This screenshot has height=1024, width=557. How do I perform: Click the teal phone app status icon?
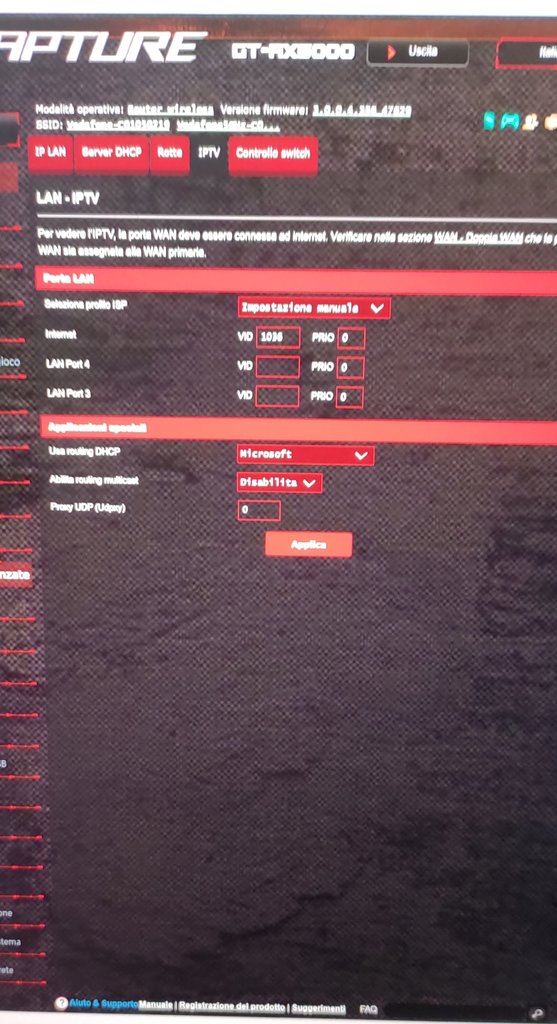[489, 121]
